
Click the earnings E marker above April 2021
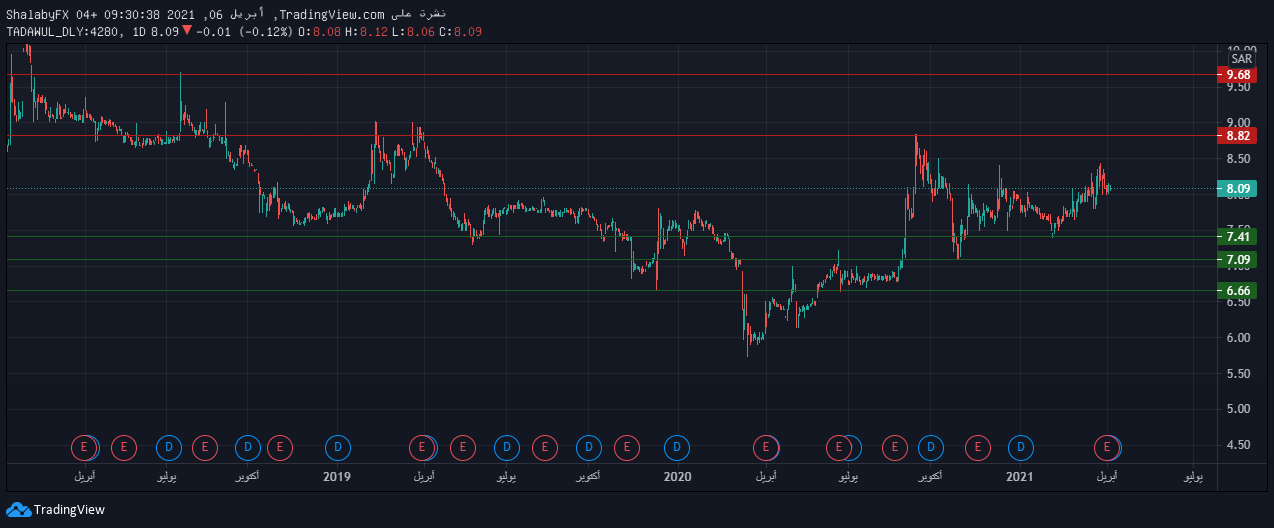[x=1106, y=447]
